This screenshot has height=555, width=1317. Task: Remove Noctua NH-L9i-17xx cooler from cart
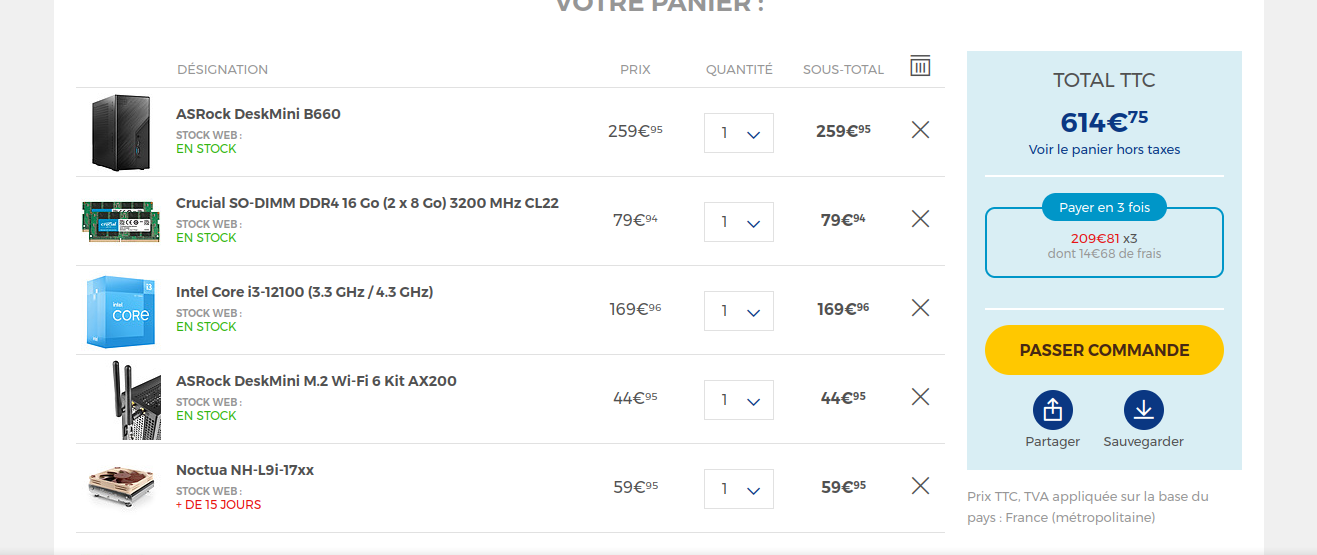click(x=921, y=486)
